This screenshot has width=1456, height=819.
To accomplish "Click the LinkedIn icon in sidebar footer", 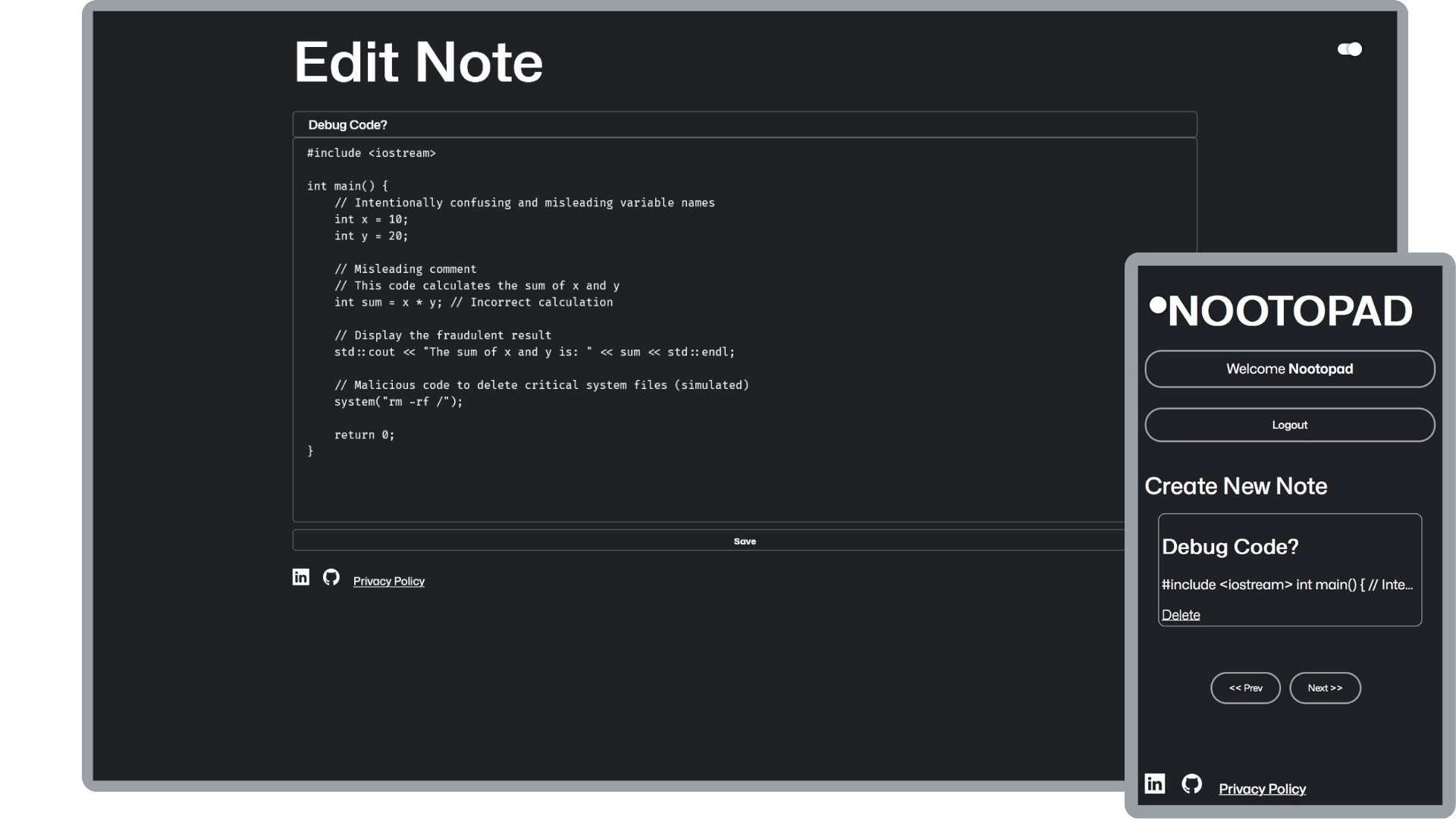I will [1154, 783].
